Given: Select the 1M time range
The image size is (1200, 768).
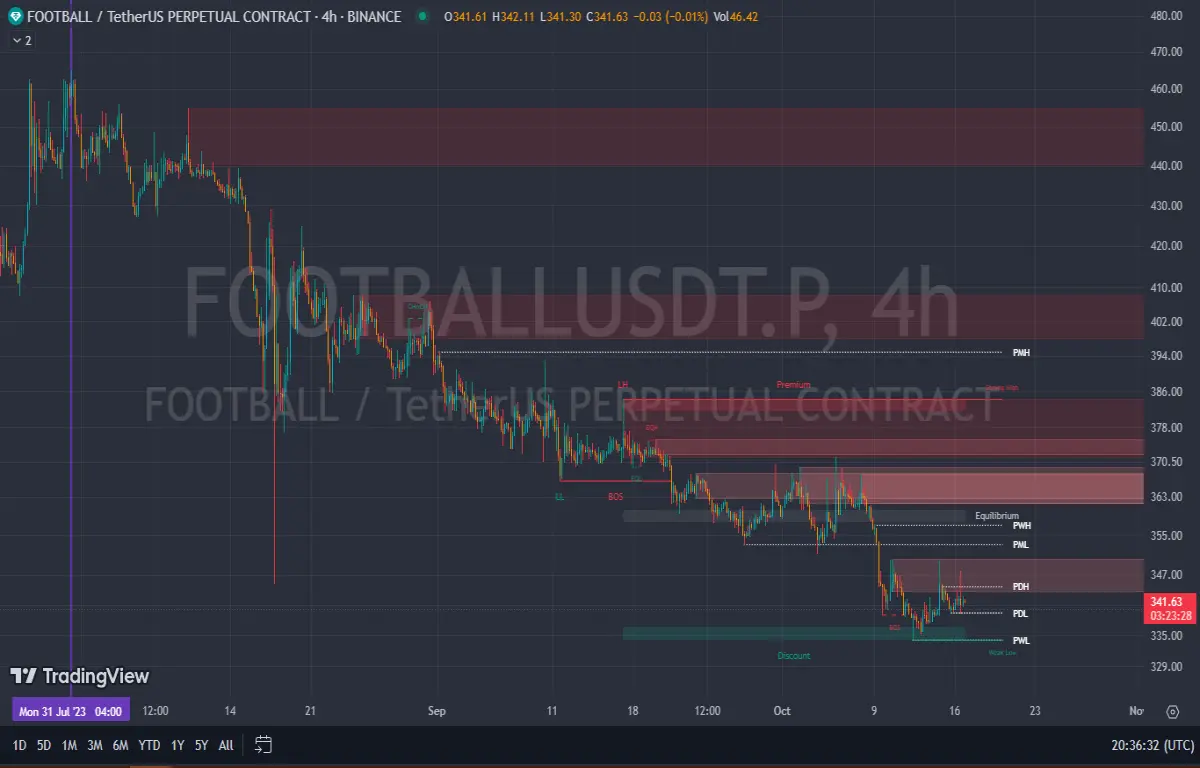Looking at the screenshot, I should [69, 745].
